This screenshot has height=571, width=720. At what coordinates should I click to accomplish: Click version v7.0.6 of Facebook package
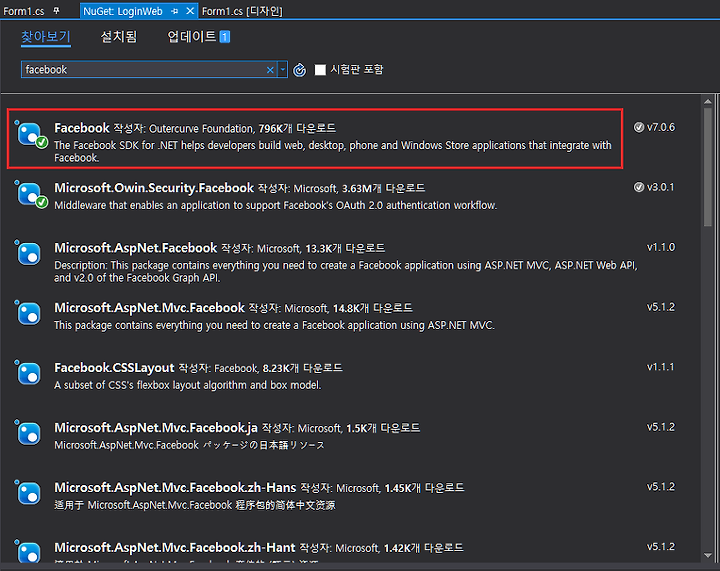(x=661, y=127)
